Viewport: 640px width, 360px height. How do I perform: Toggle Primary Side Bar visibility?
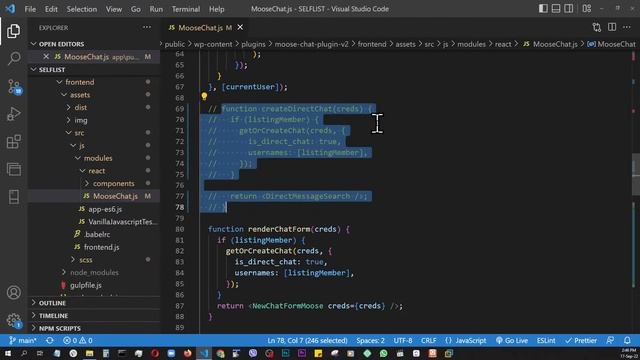coord(543,9)
